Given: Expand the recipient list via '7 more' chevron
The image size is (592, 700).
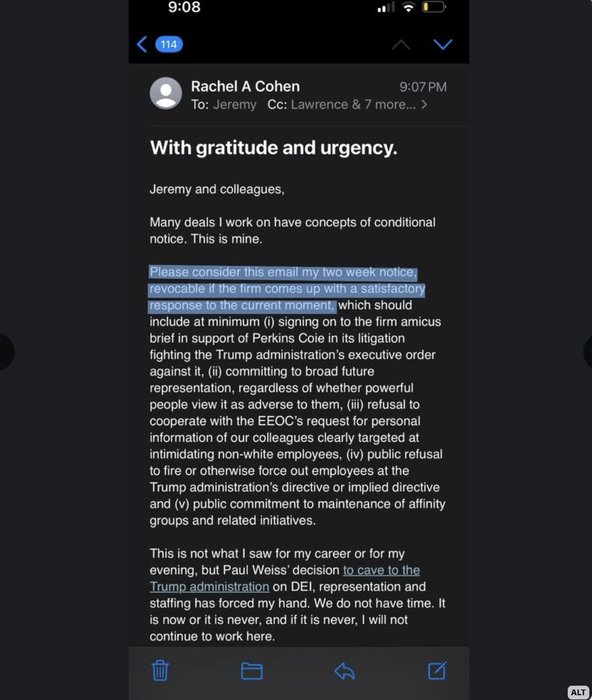Looking at the screenshot, I should (424, 104).
